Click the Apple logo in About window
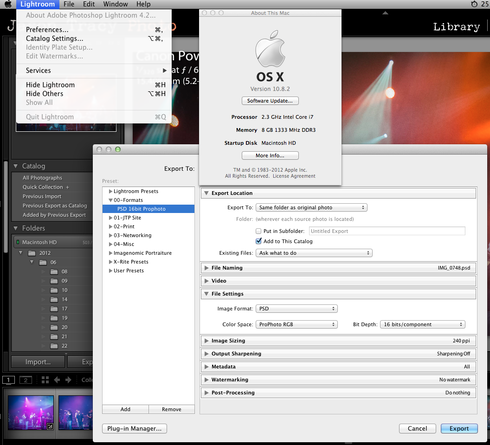Image resolution: width=490 pixels, height=445 pixels. click(x=270, y=49)
